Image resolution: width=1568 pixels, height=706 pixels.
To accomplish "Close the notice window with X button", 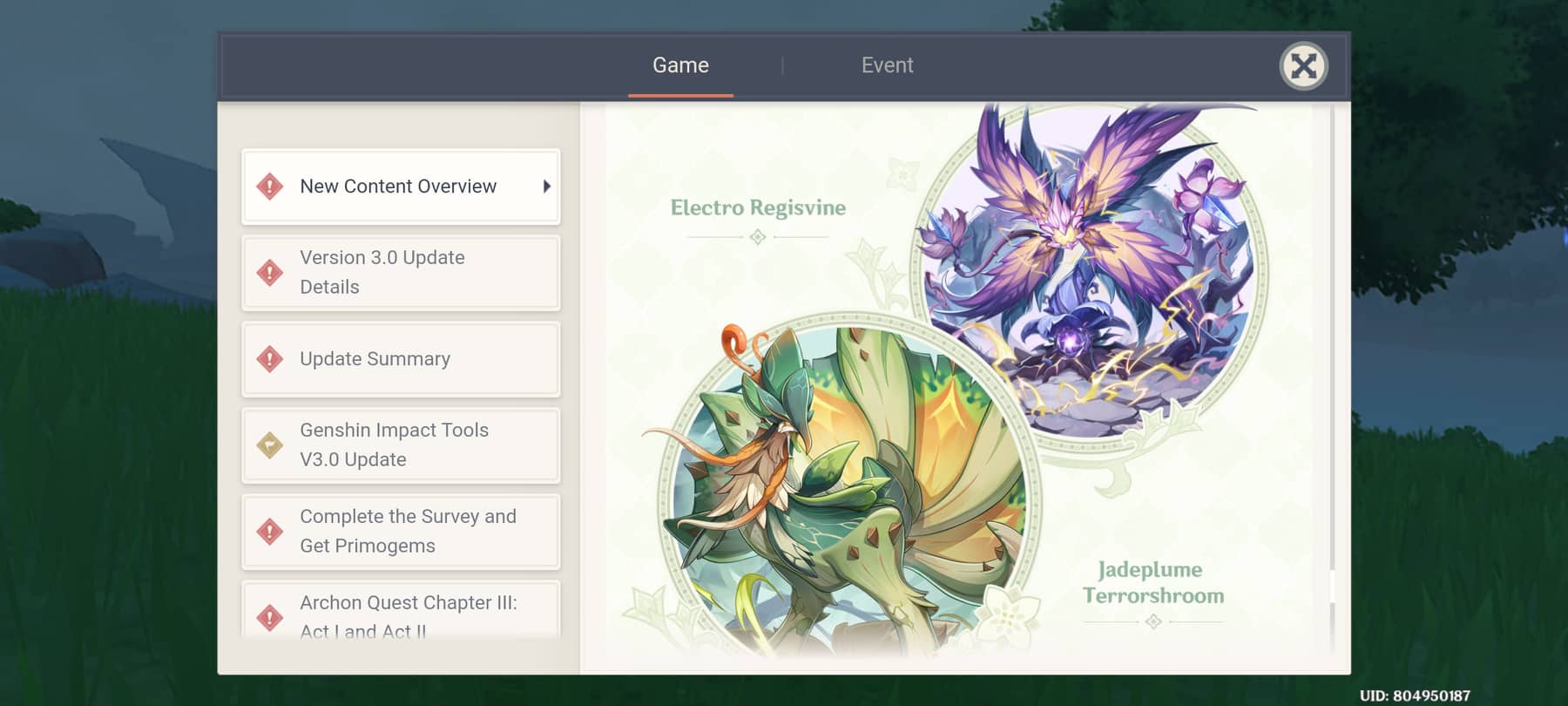I will tap(1303, 66).
